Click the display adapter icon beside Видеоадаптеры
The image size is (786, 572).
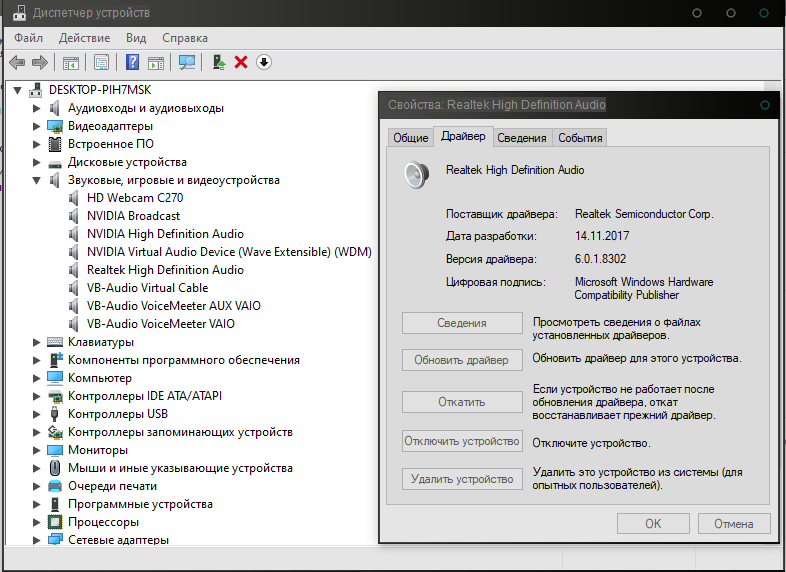(x=55, y=126)
